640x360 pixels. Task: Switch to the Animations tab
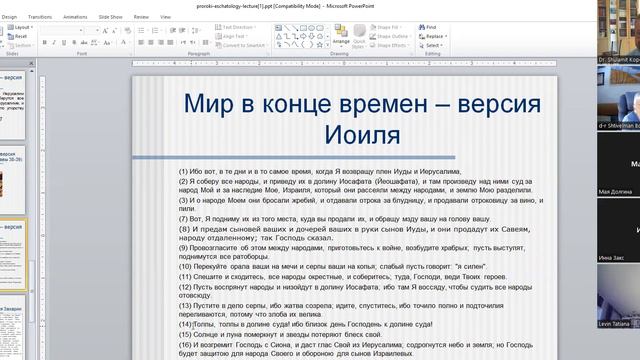click(x=75, y=17)
